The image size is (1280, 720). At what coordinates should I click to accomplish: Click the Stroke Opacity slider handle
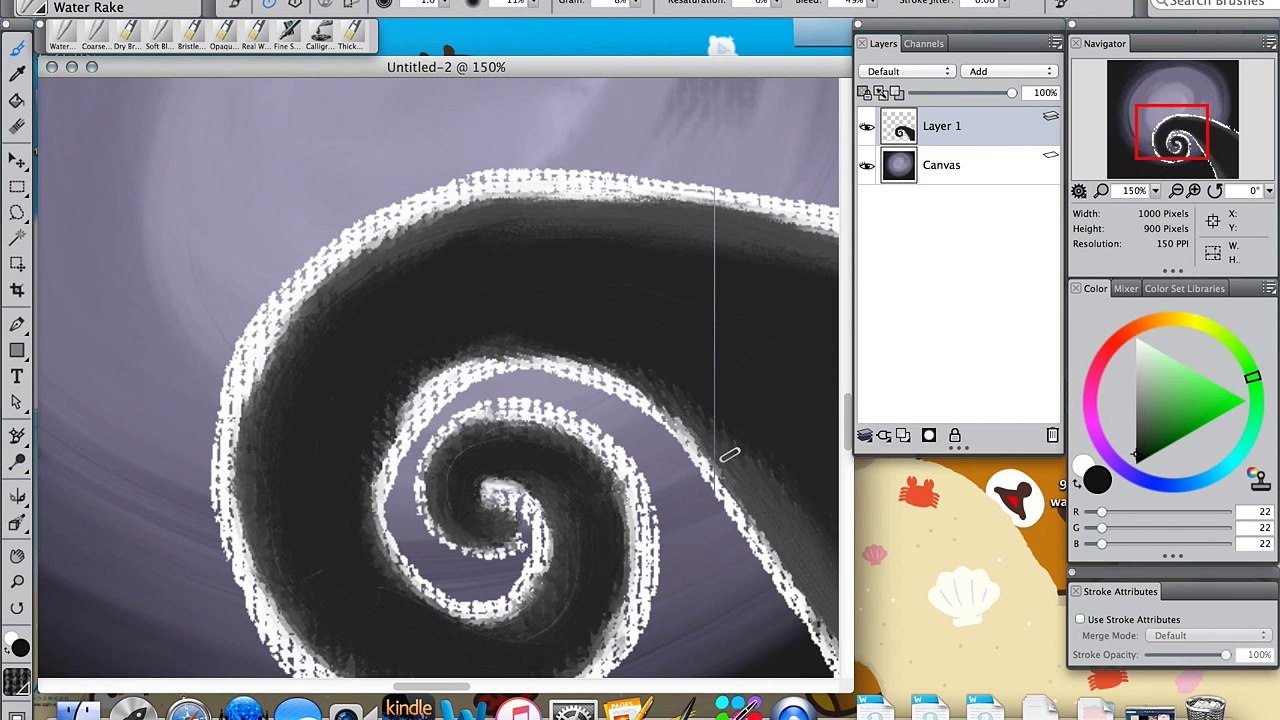tap(1226, 655)
